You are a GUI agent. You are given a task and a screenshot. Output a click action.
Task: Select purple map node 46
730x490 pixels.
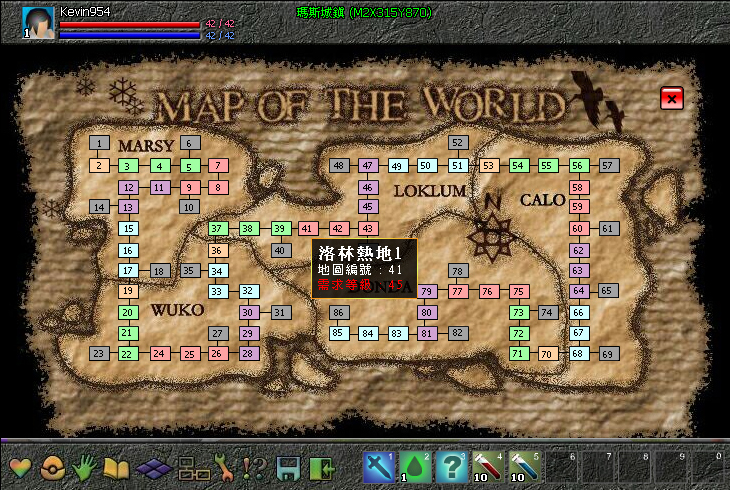(x=368, y=188)
